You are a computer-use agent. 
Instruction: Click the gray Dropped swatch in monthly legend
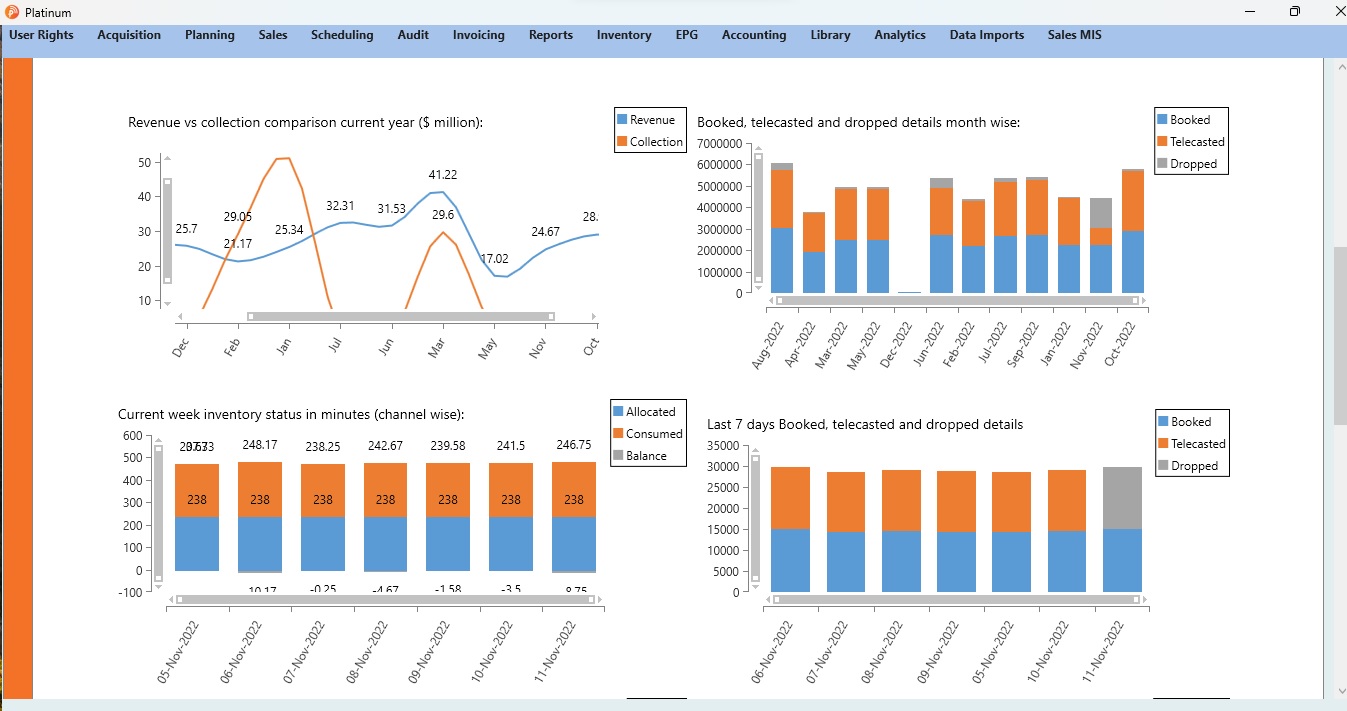click(x=1162, y=164)
